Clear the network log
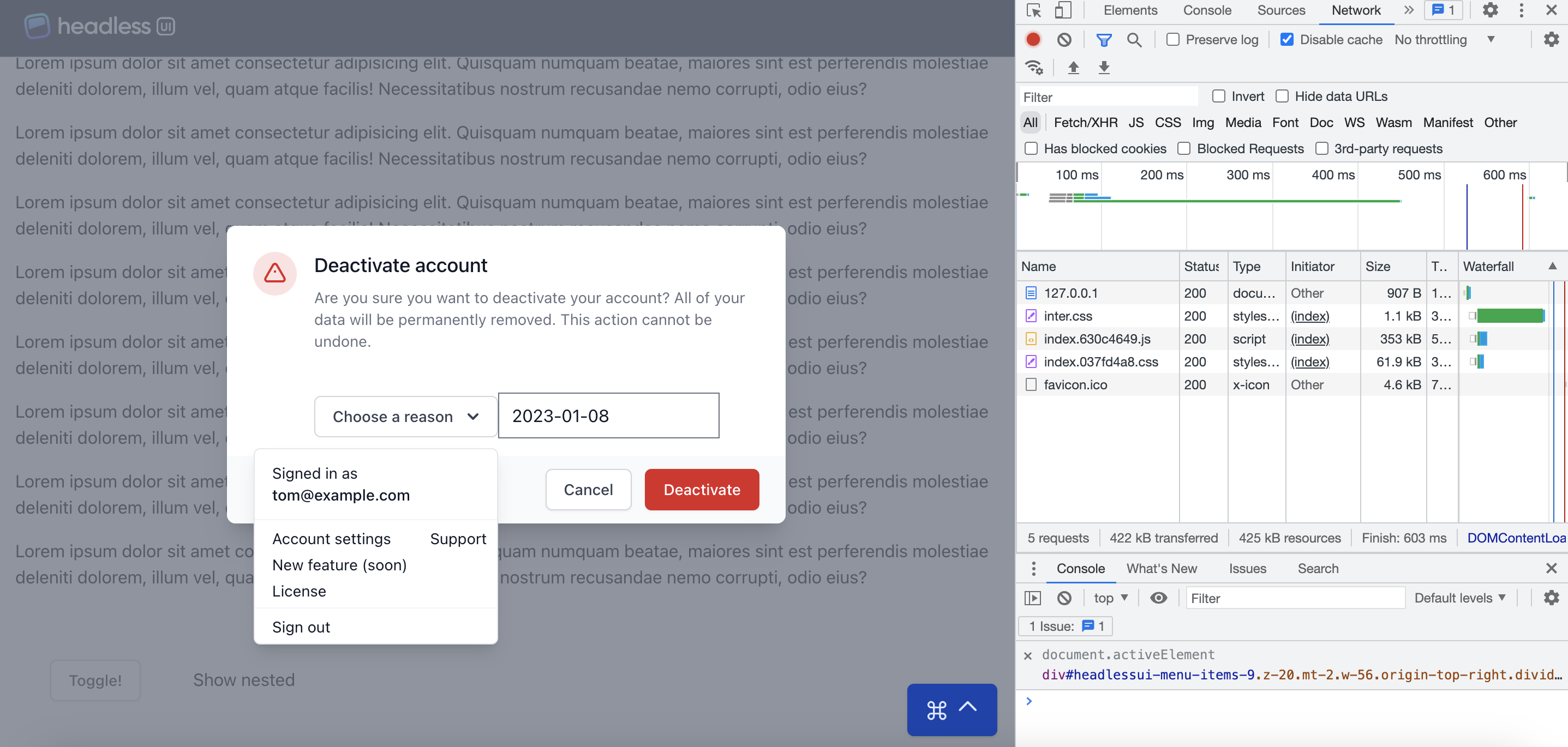This screenshot has width=1568, height=747. coord(1064,40)
